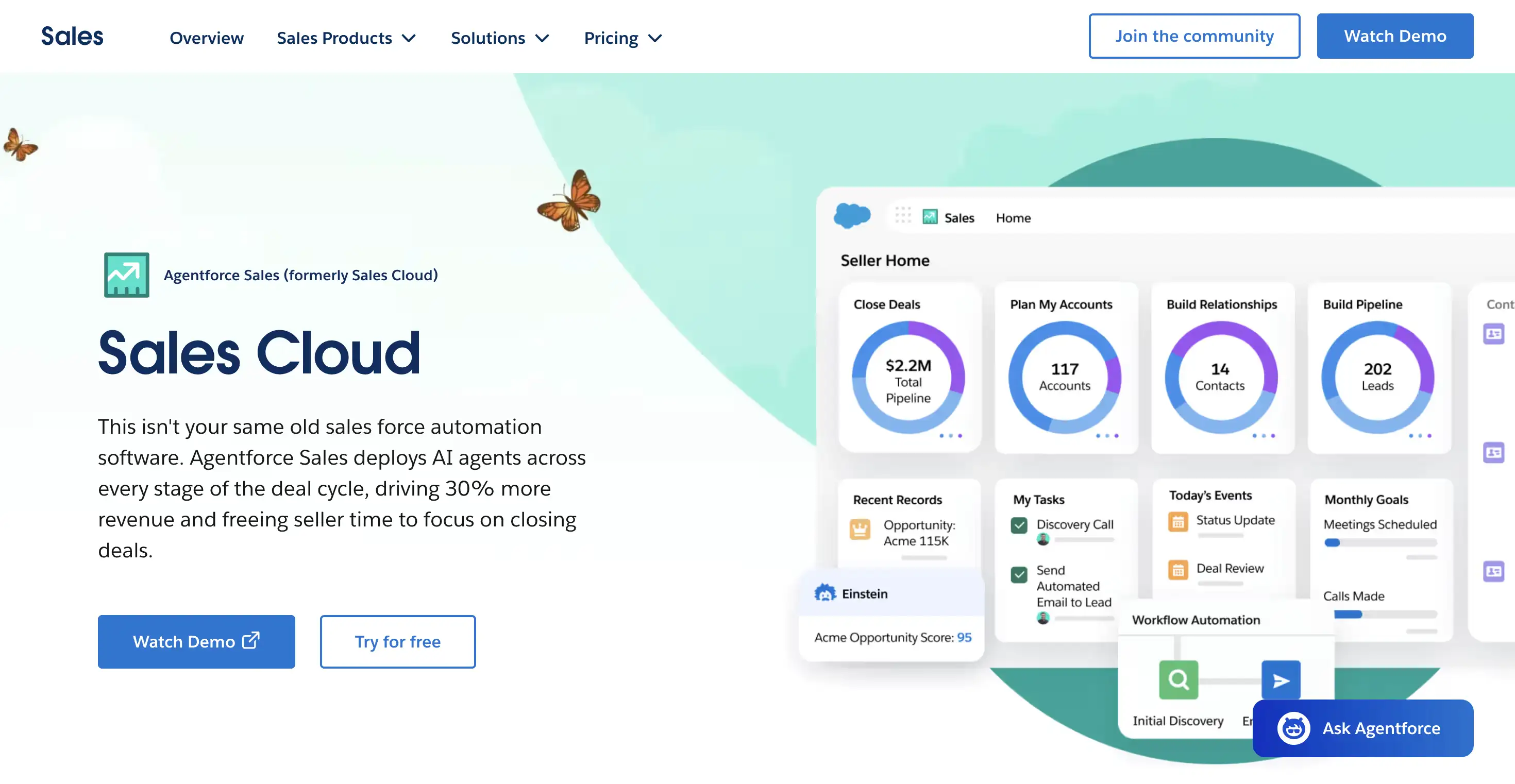Open the Overview nav item
Image resolution: width=1515 pixels, height=784 pixels.
click(207, 38)
